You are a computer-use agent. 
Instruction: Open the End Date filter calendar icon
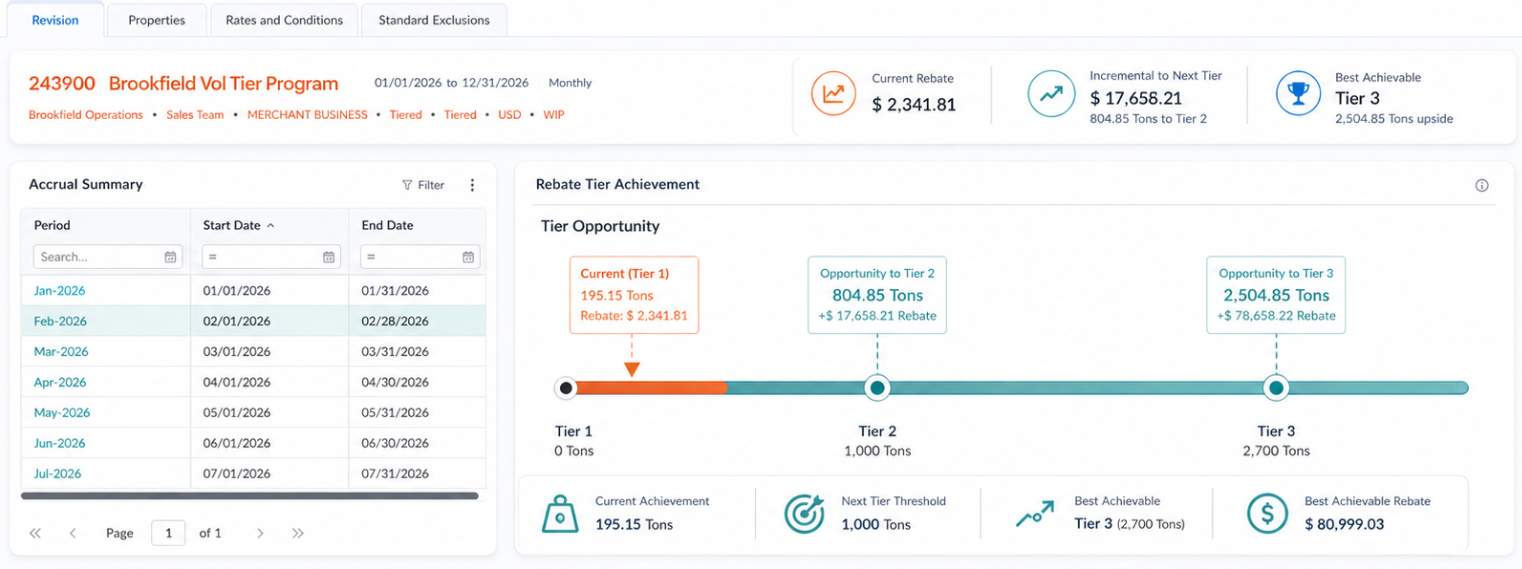[468, 257]
